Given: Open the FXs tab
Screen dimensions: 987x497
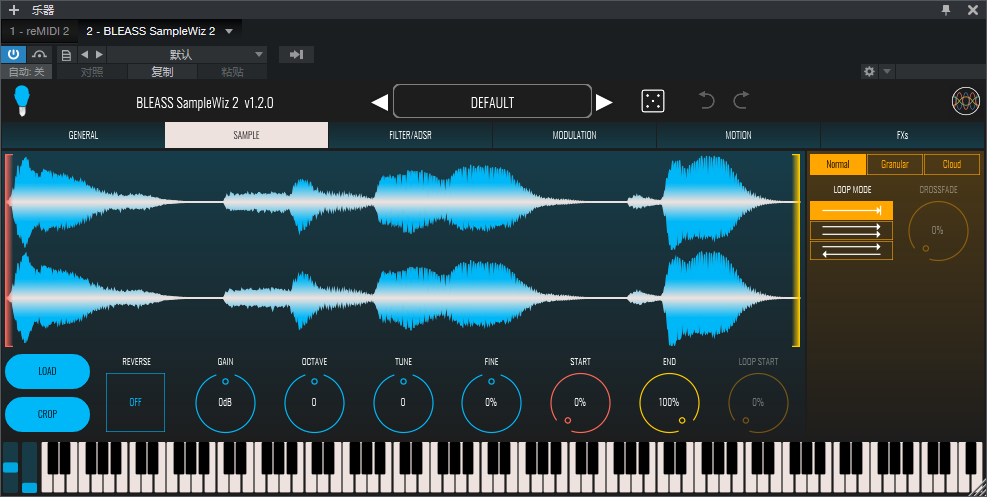Looking at the screenshot, I should [903, 135].
